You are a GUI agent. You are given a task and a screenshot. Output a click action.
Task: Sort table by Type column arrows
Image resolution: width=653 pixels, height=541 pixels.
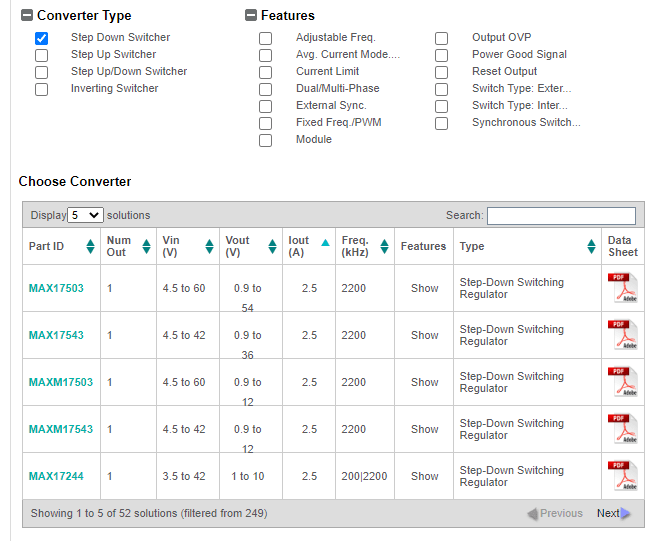[x=591, y=247]
